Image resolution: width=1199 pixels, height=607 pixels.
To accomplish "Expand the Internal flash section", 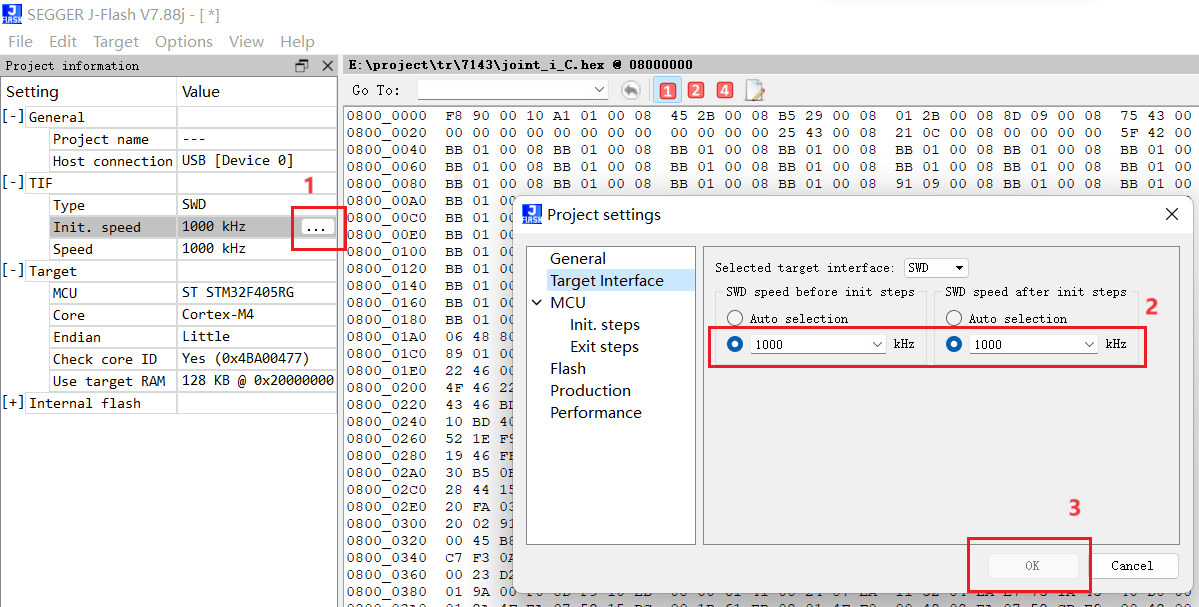I will [13, 403].
